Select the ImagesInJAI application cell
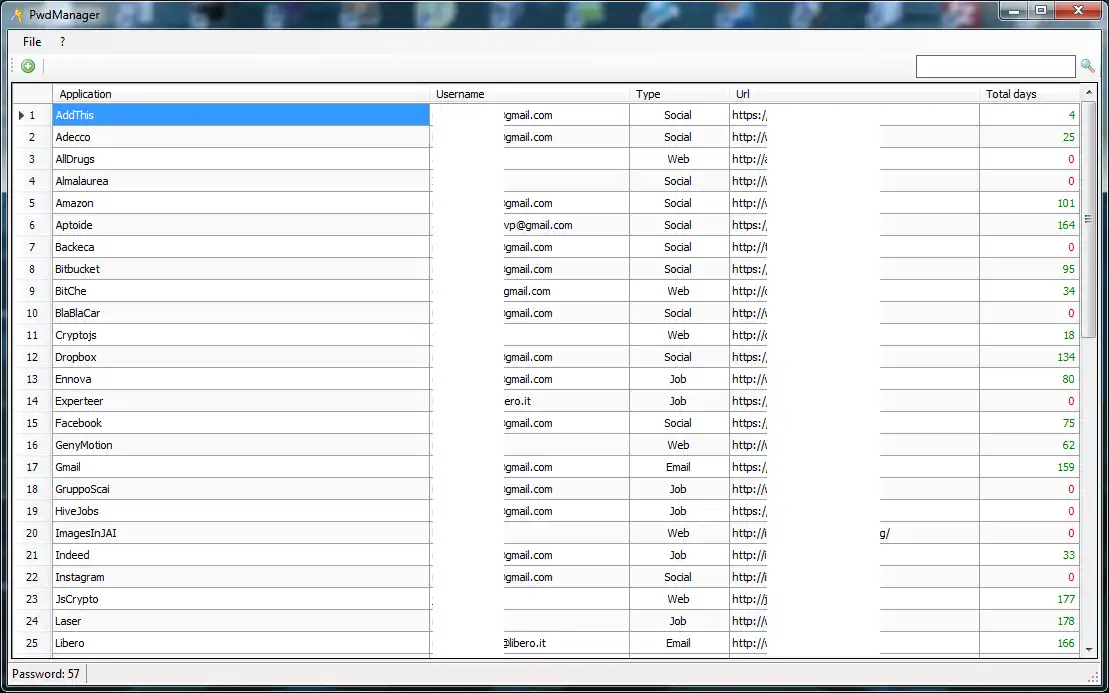1109x693 pixels. pos(240,533)
